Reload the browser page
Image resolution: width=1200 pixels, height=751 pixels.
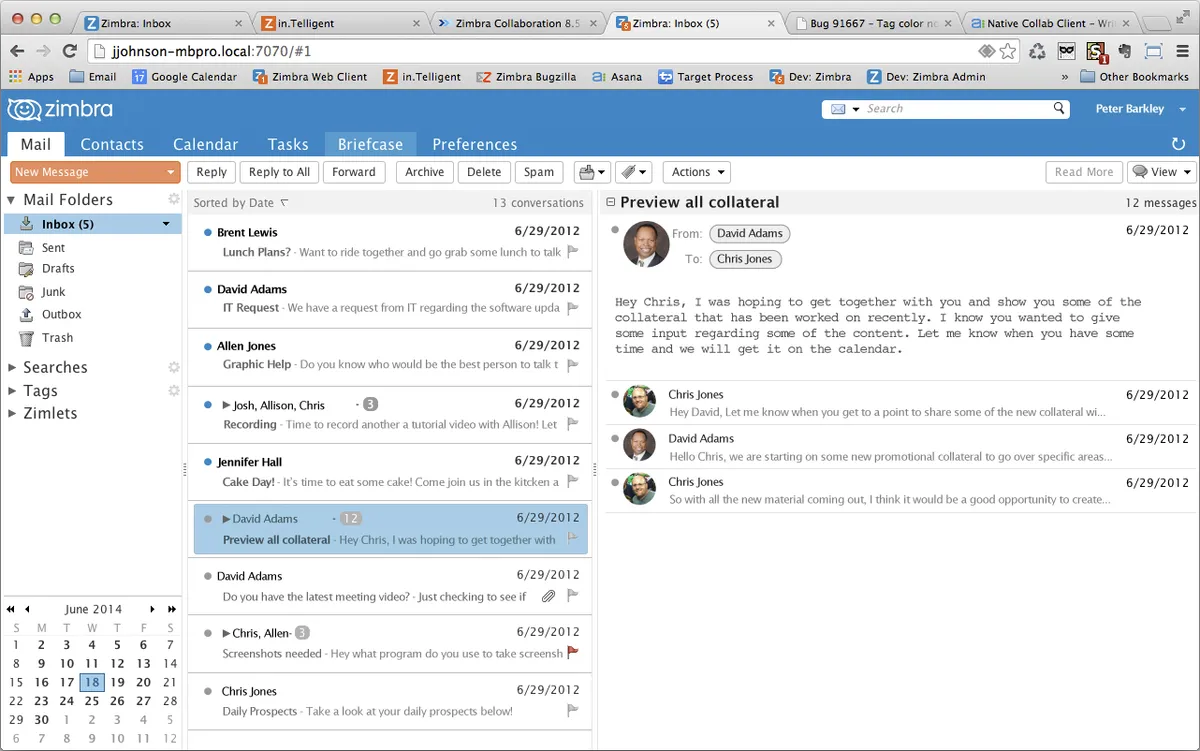coord(69,50)
